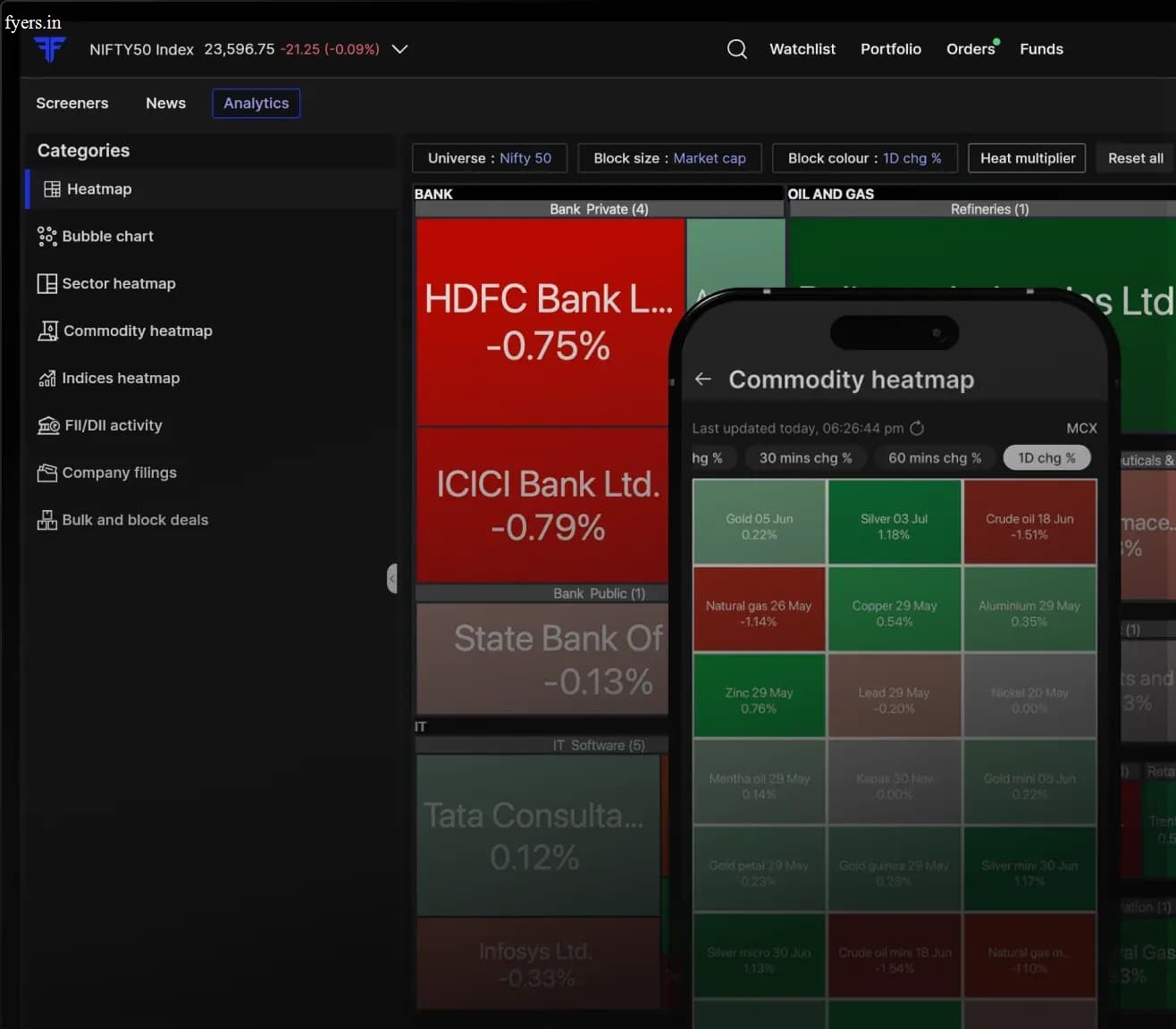Tap the back arrow on phone screen

[703, 379]
